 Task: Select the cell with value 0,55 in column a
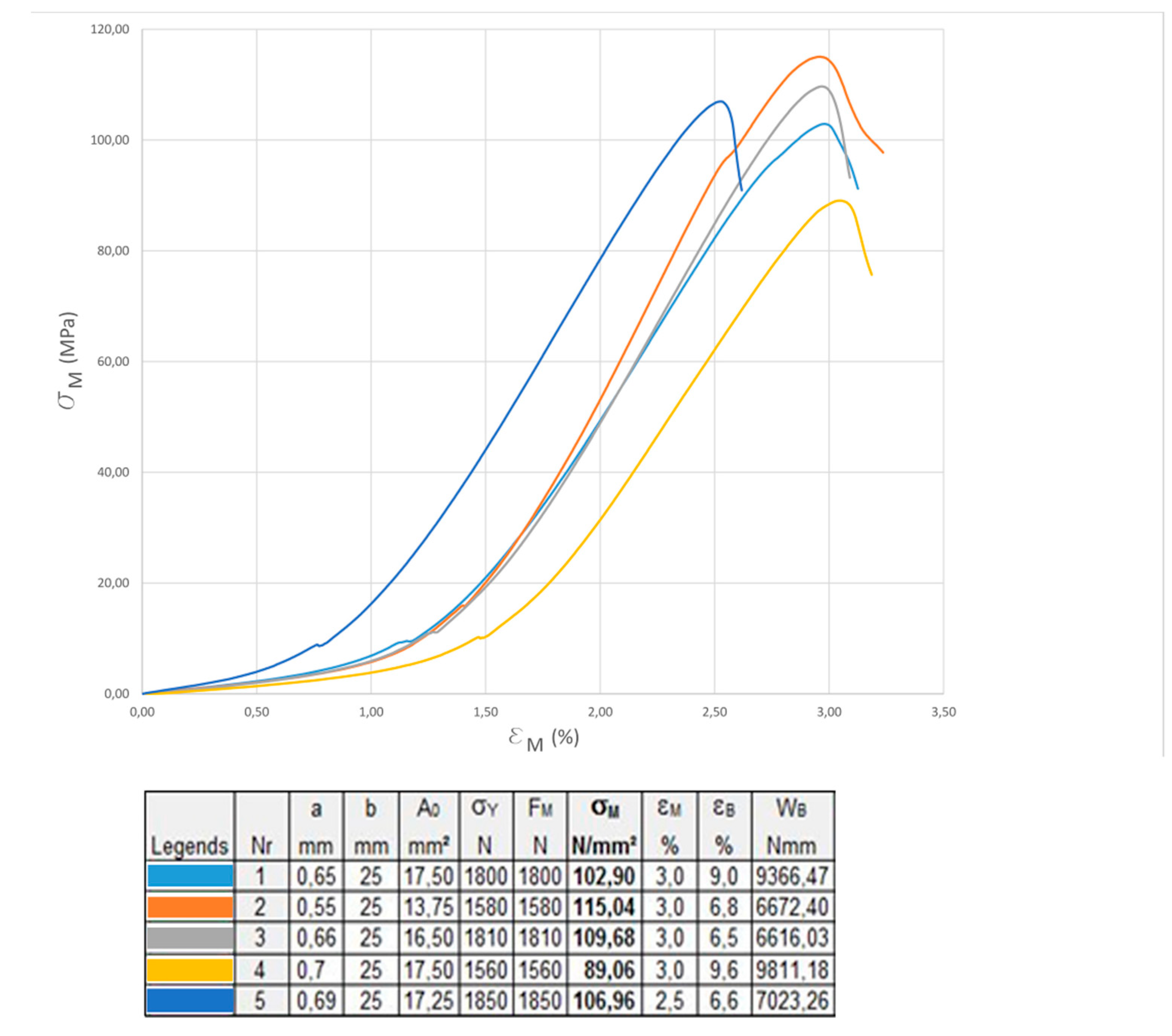tap(316, 907)
